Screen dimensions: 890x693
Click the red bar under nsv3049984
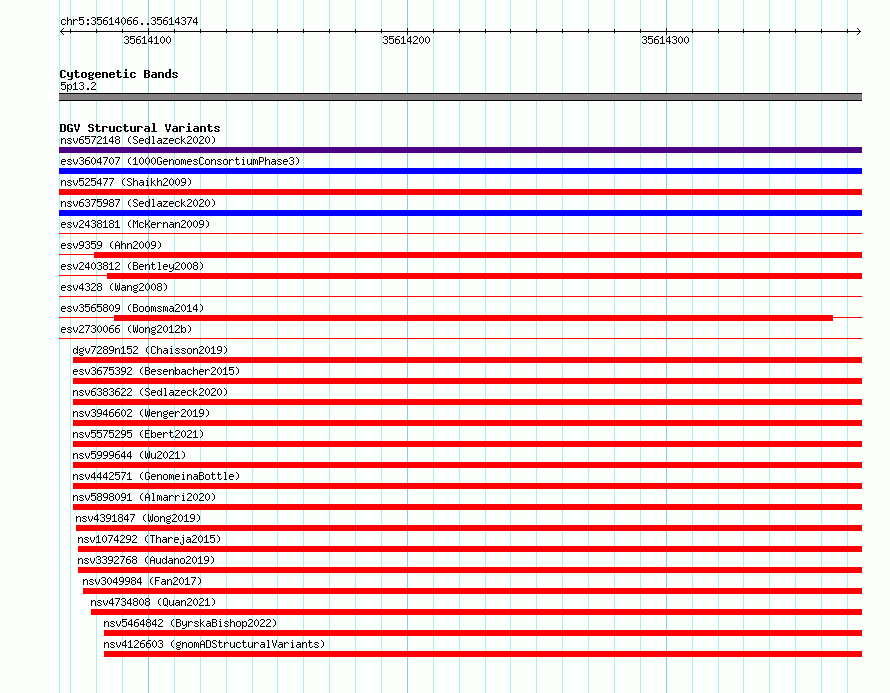click(472, 591)
